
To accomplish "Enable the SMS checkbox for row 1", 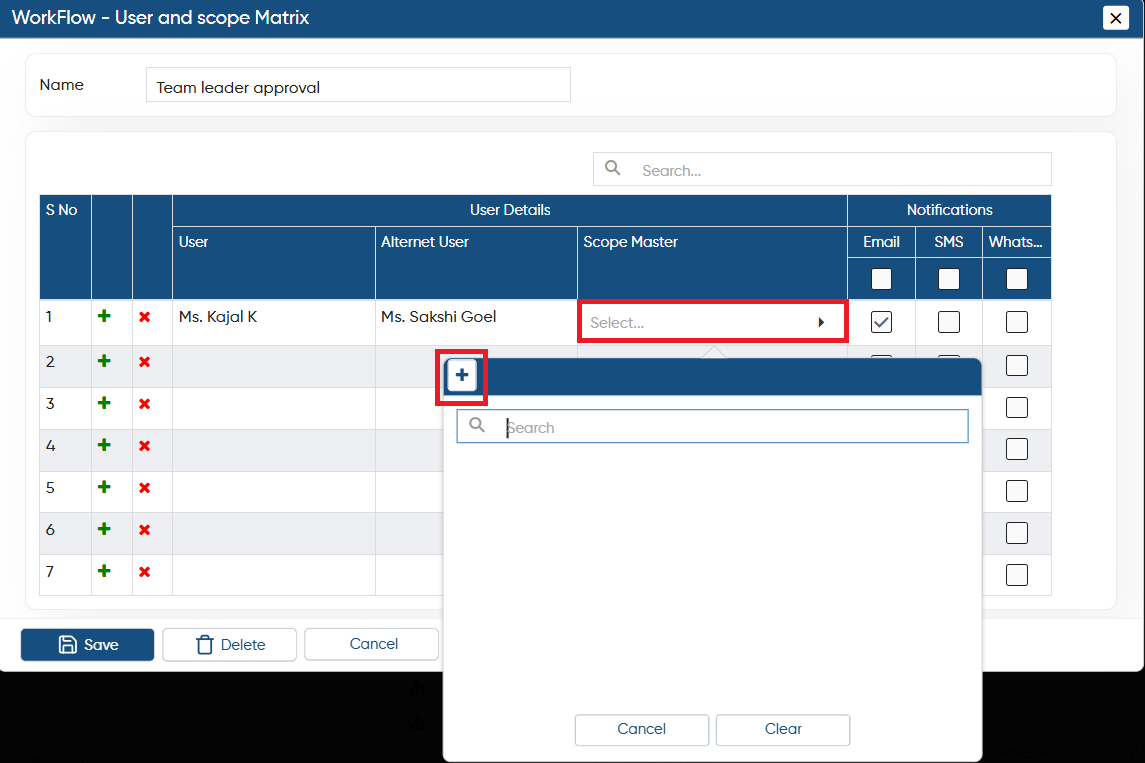I will point(949,322).
